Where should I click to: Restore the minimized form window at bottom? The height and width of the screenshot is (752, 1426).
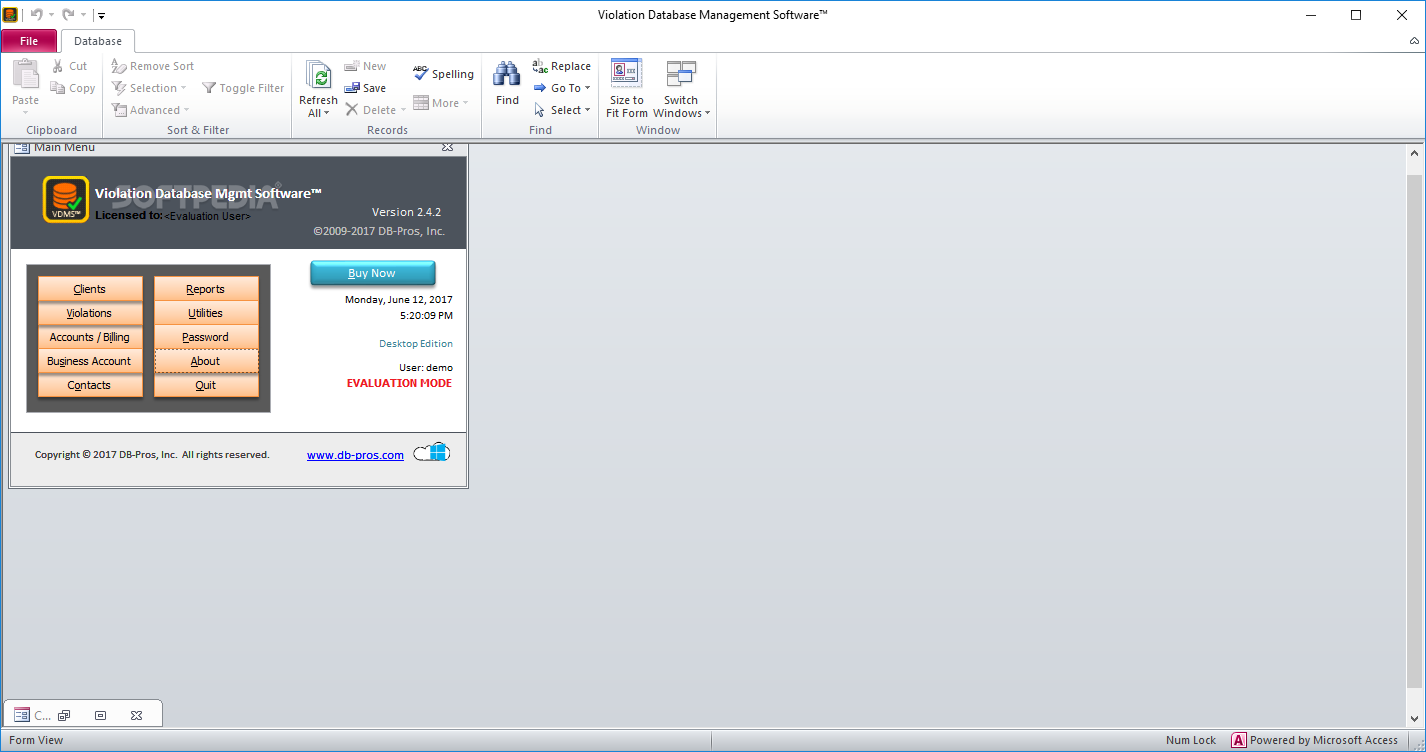tap(64, 715)
